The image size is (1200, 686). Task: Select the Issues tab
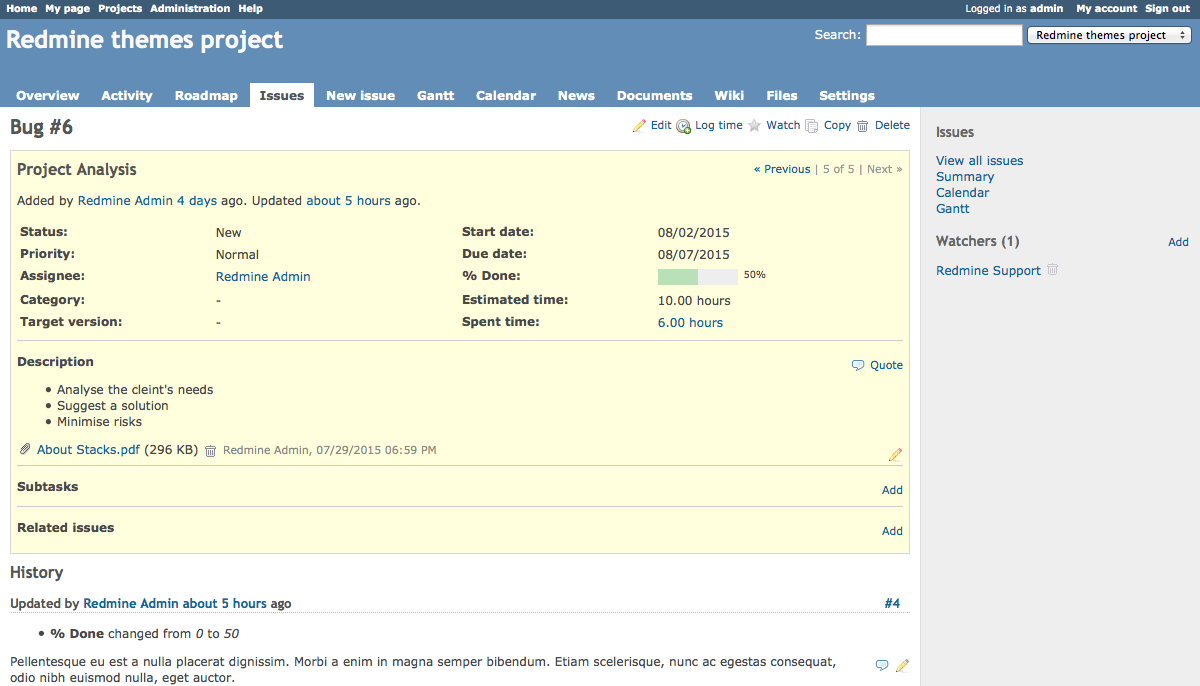tap(282, 96)
